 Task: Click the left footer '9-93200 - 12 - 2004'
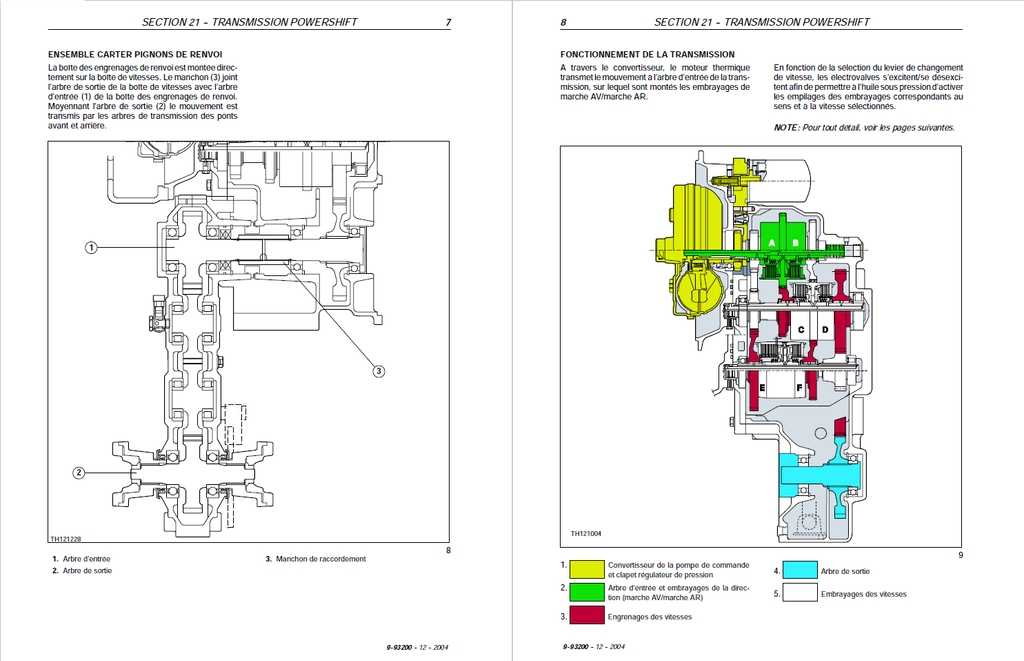point(417,647)
